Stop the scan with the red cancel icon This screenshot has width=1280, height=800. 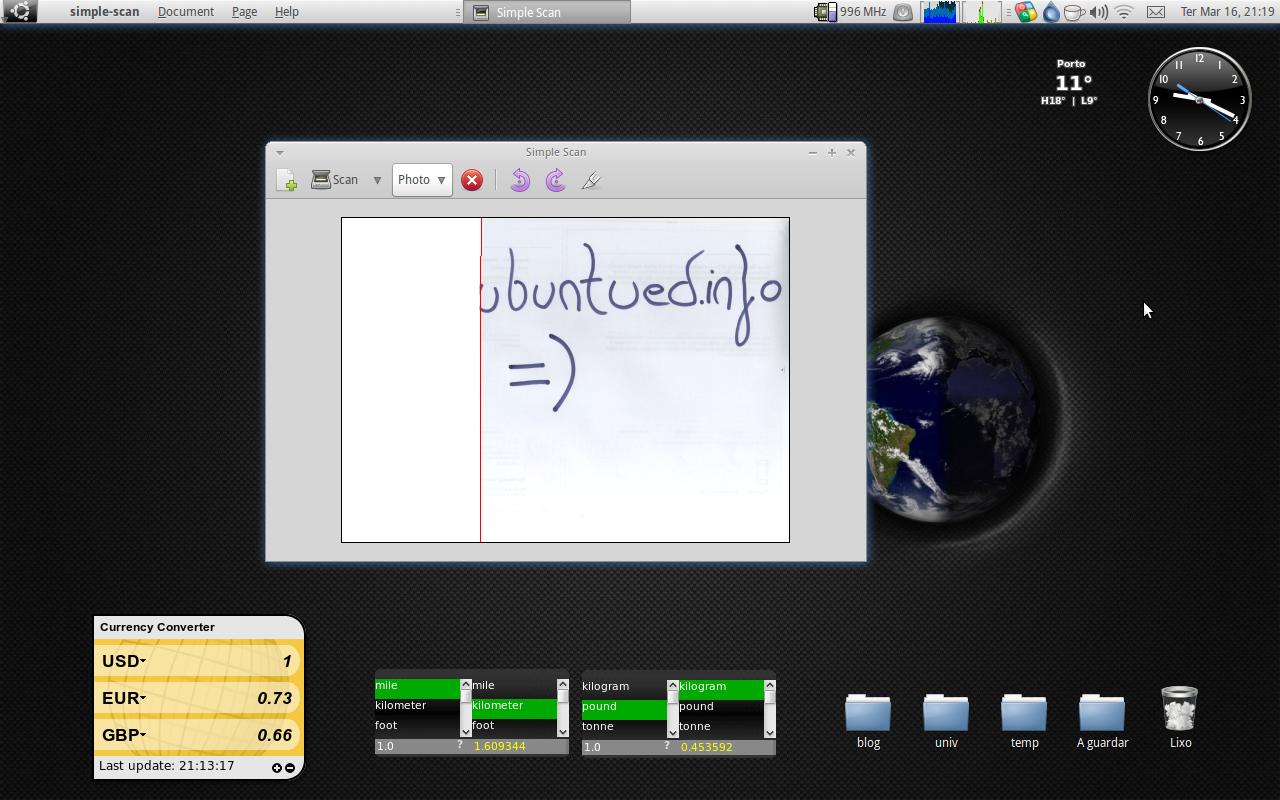471,180
